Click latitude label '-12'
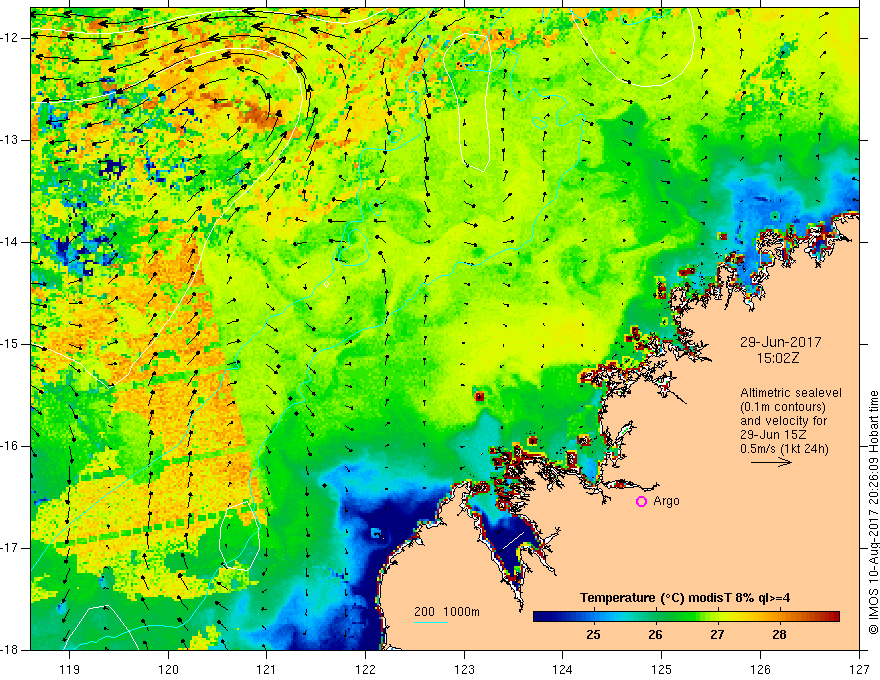The height and width of the screenshot is (680, 880). pyautogui.click(x=11, y=38)
